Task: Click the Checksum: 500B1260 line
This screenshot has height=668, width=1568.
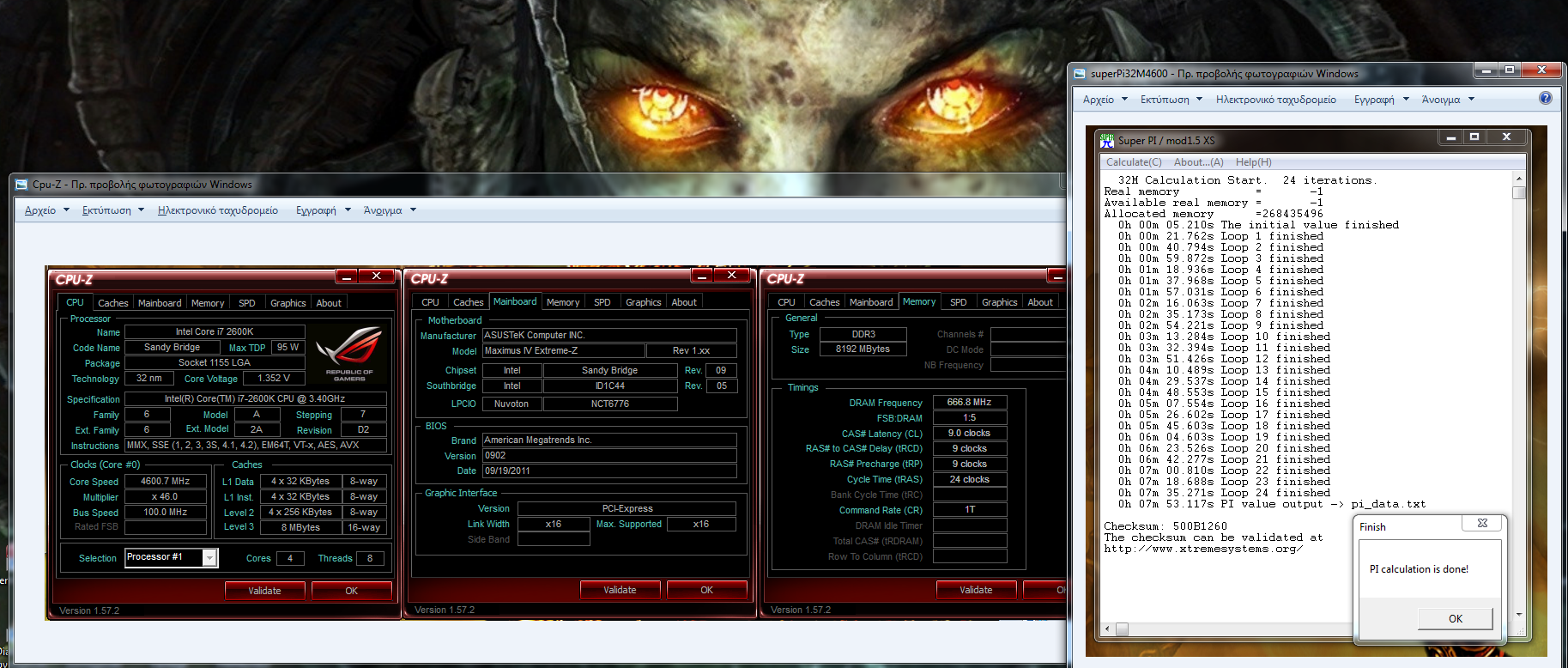Action: pos(1165,526)
